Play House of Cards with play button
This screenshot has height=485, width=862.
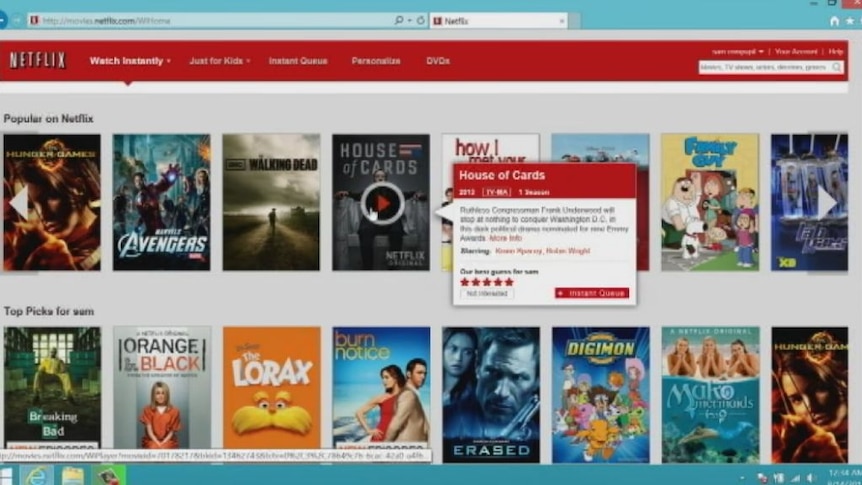382,203
